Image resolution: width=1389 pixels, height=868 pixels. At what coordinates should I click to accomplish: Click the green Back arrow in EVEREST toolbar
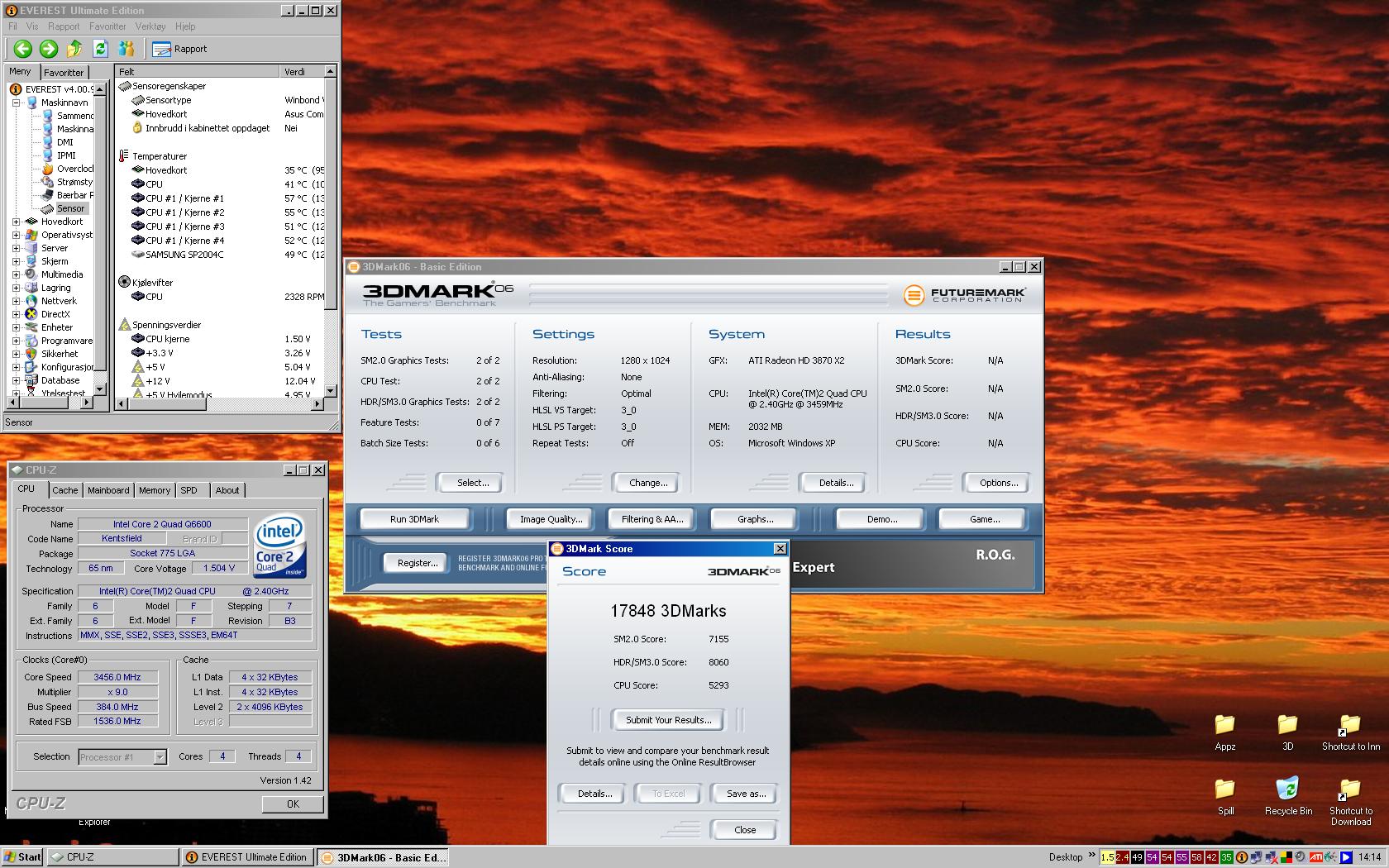[x=22, y=49]
